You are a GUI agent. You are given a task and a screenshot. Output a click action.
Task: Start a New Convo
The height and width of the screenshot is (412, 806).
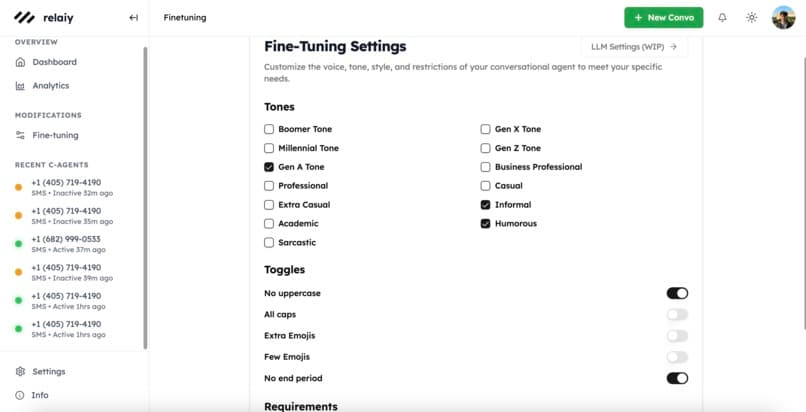coord(663,17)
